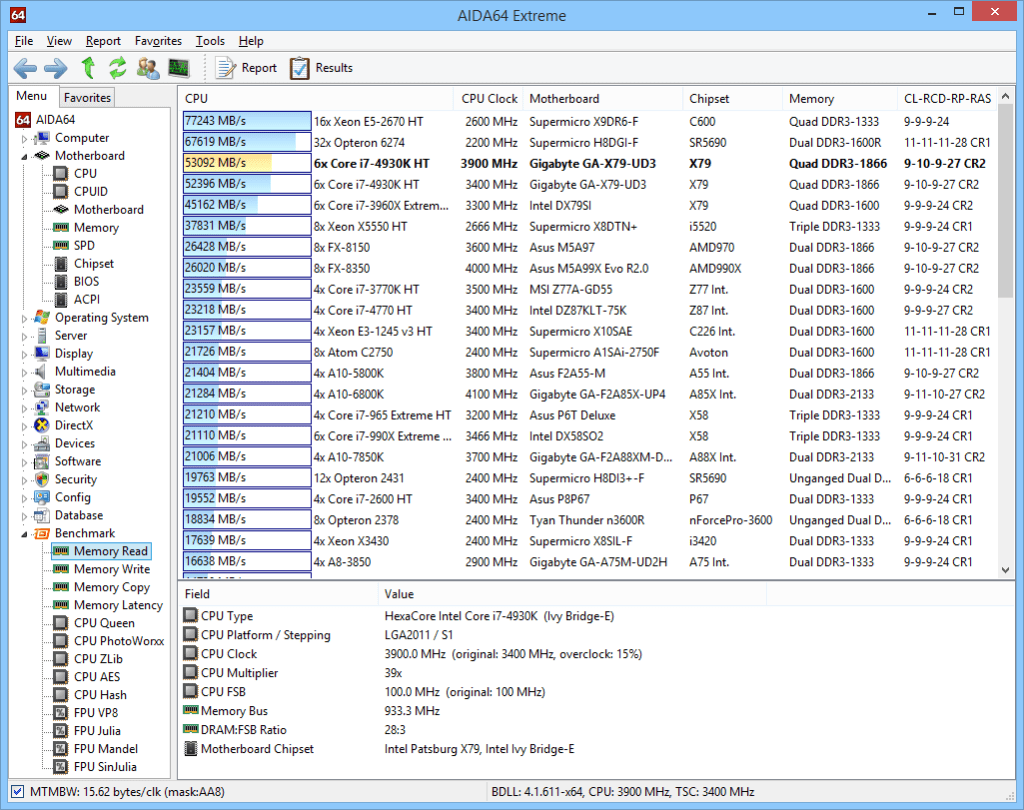Expand the Server tree node
This screenshot has height=810, width=1024.
25,336
